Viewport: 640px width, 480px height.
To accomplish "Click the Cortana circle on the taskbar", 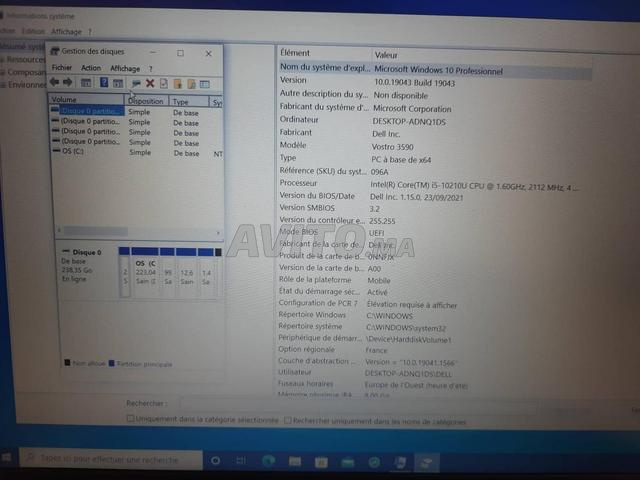I will coord(216,460).
